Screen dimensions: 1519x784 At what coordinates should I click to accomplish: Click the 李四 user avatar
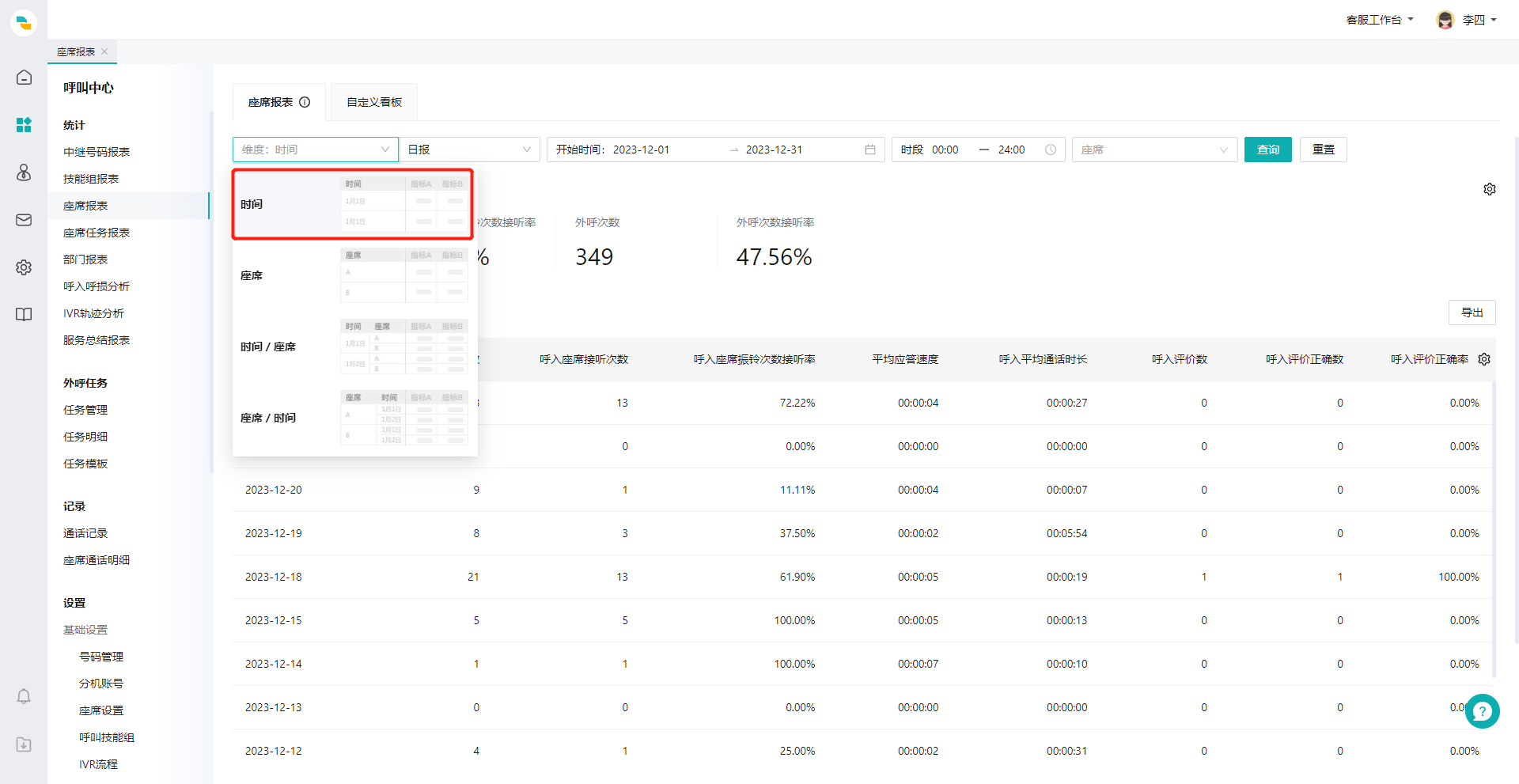tap(1445, 20)
